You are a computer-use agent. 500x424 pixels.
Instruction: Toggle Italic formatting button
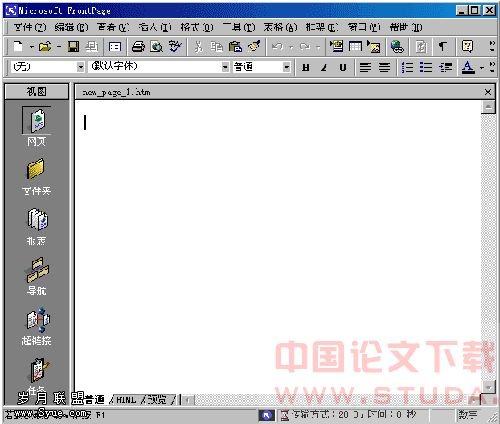tap(324, 68)
